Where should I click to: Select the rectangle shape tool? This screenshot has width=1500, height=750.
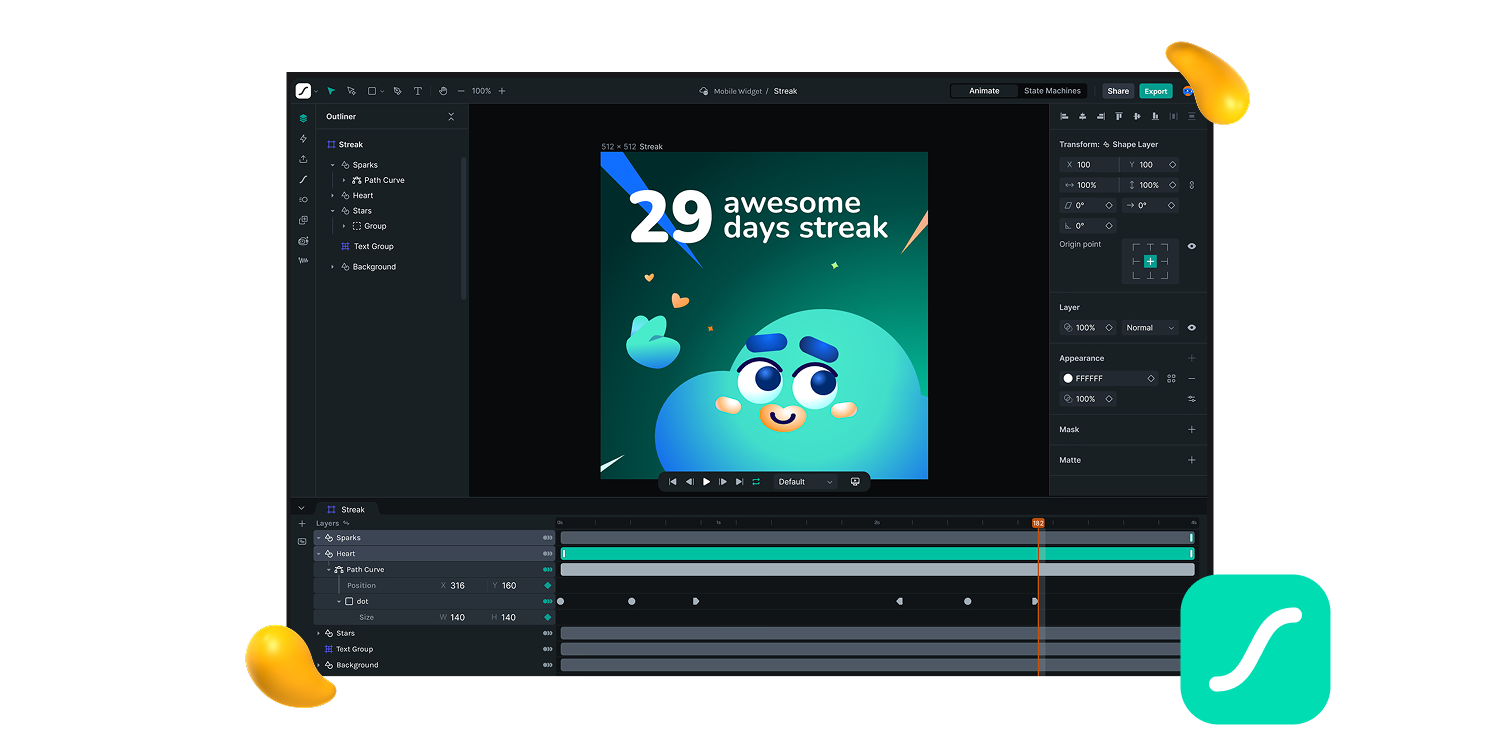tap(372, 91)
